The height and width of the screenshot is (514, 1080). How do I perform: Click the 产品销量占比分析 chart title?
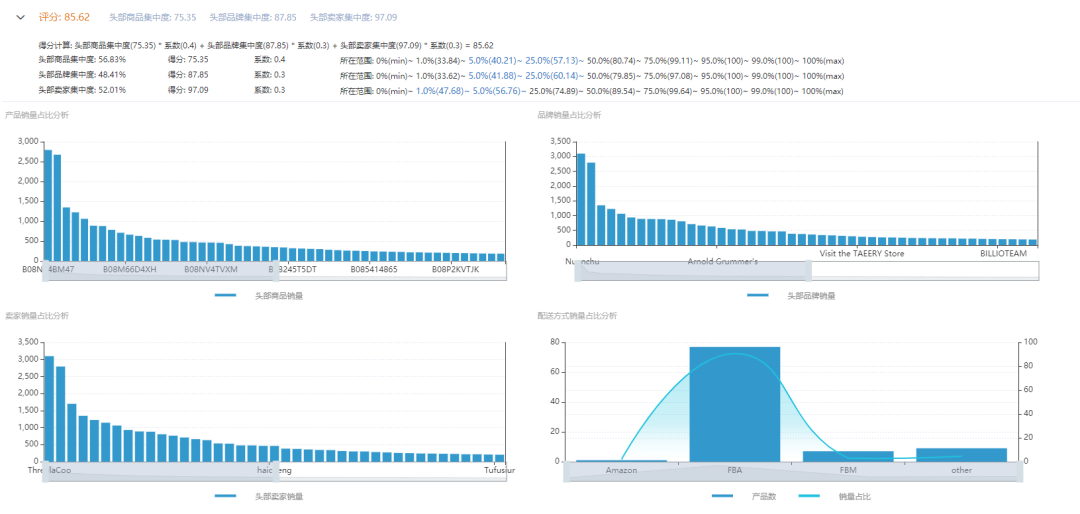(x=37, y=115)
